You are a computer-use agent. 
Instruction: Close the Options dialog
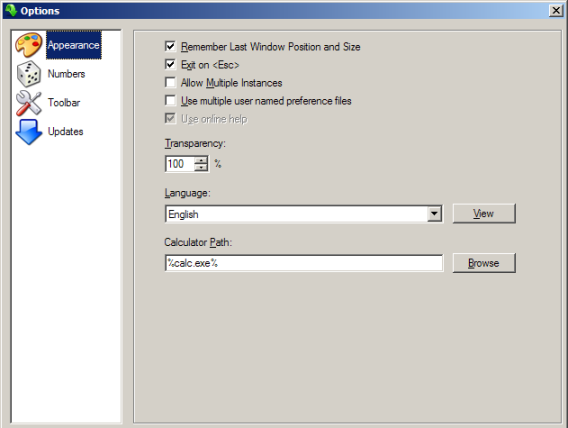pyautogui.click(x=555, y=10)
